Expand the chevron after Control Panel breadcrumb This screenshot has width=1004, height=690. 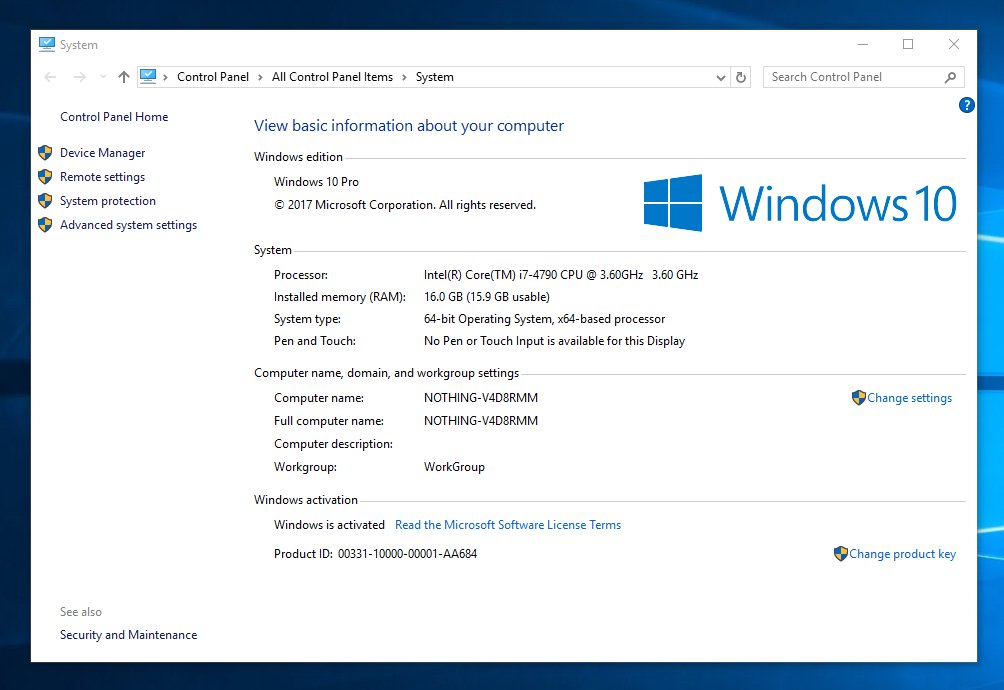point(260,77)
